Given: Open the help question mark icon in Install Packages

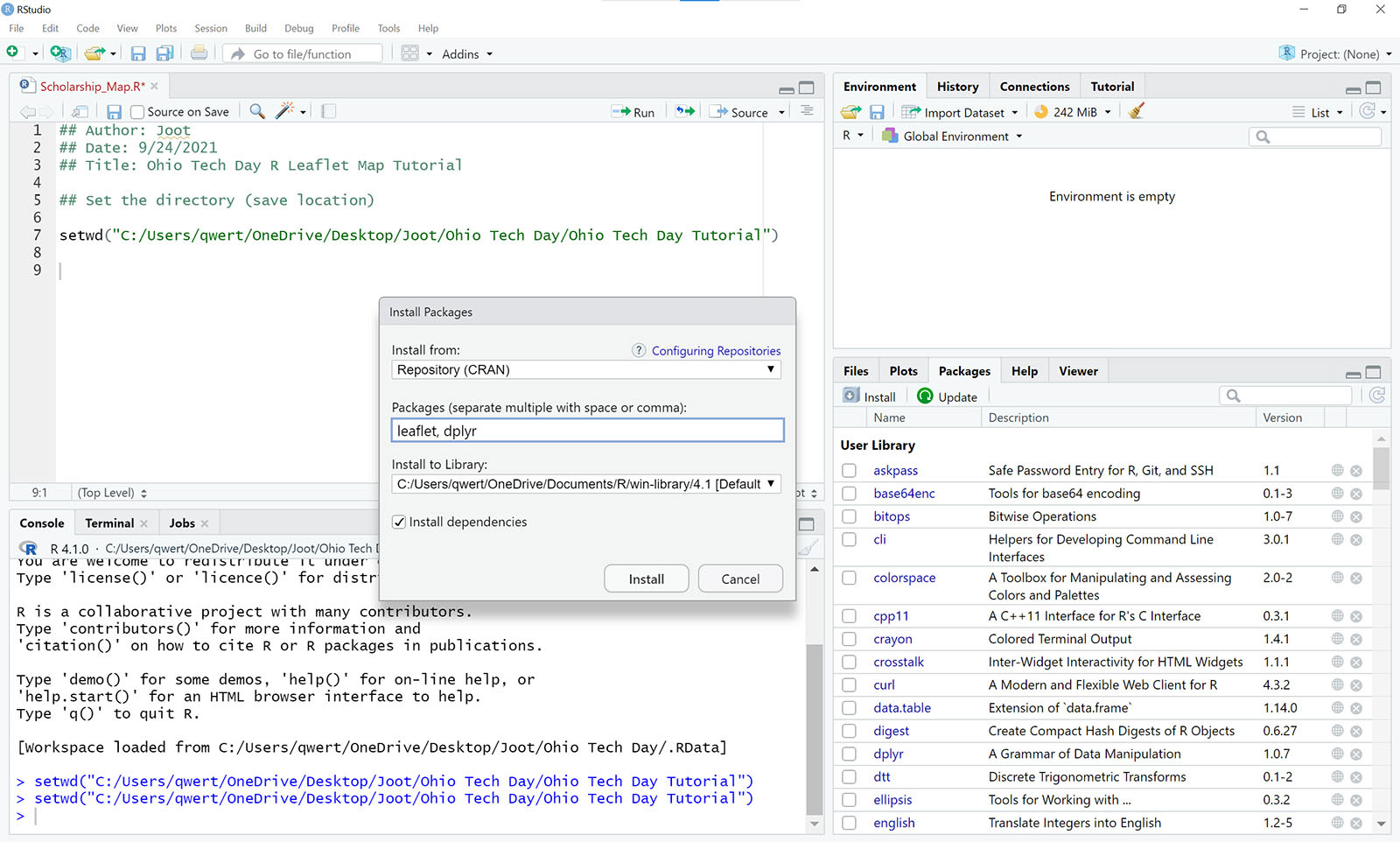Looking at the screenshot, I should pyautogui.click(x=639, y=350).
